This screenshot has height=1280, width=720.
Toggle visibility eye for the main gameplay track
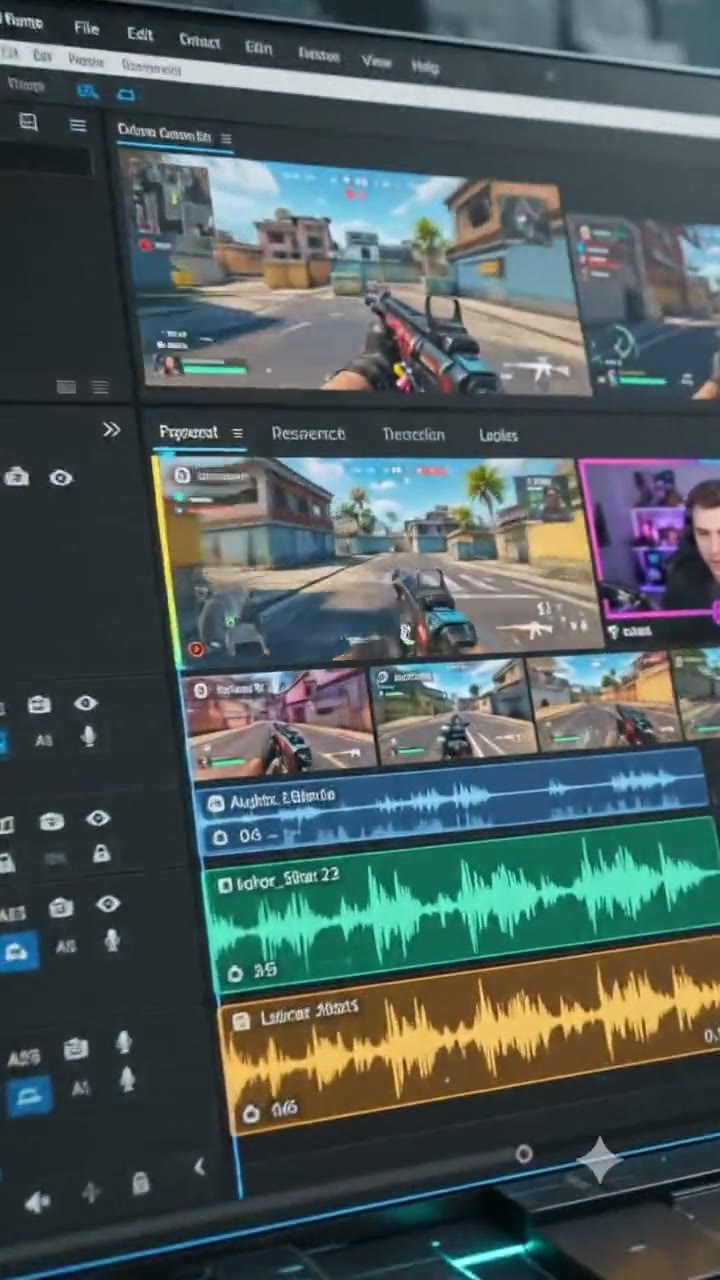[61, 478]
